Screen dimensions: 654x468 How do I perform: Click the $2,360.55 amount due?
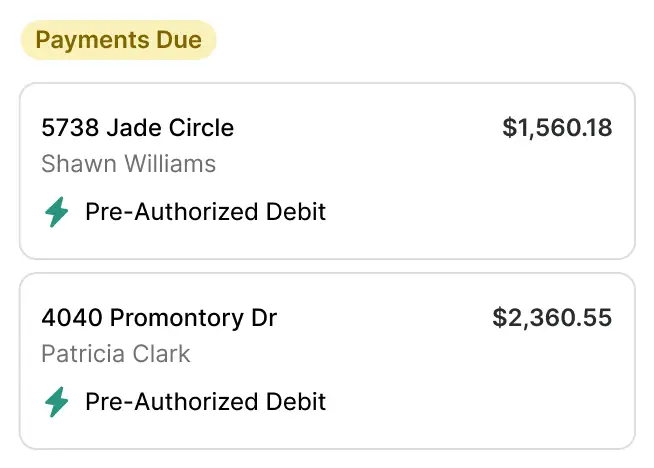point(552,318)
